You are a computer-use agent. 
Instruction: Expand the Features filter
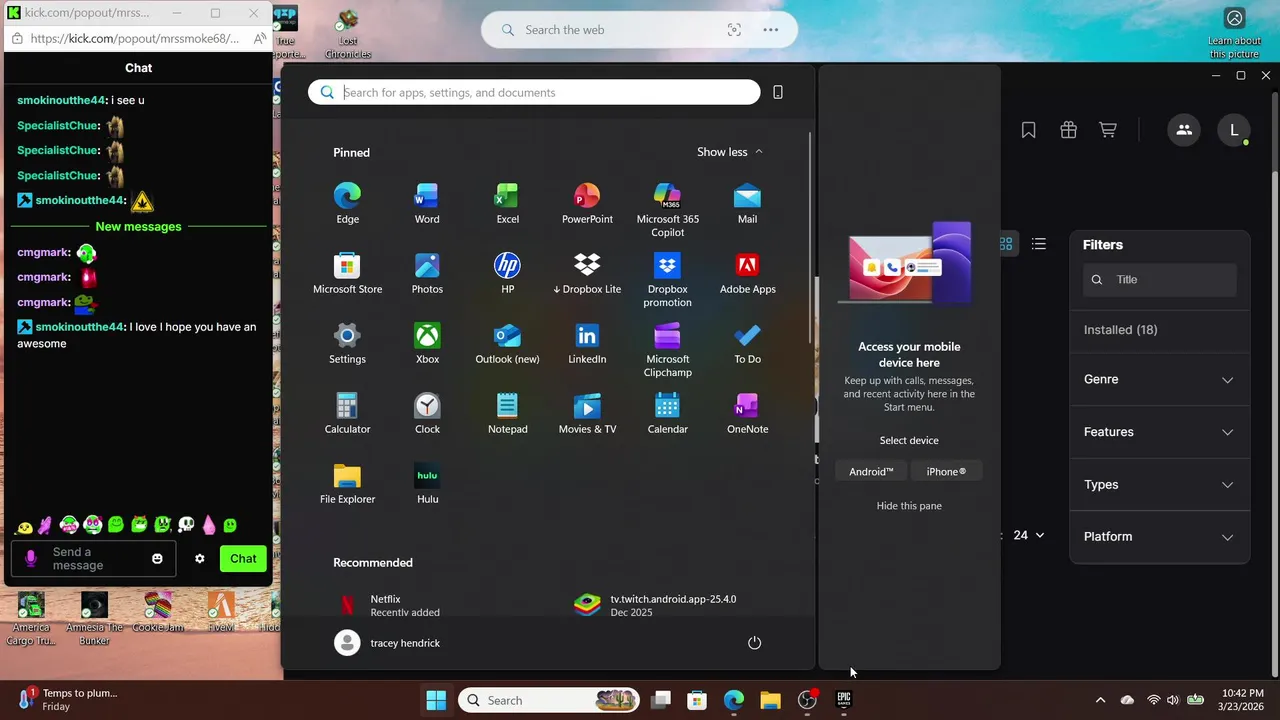[1159, 432]
